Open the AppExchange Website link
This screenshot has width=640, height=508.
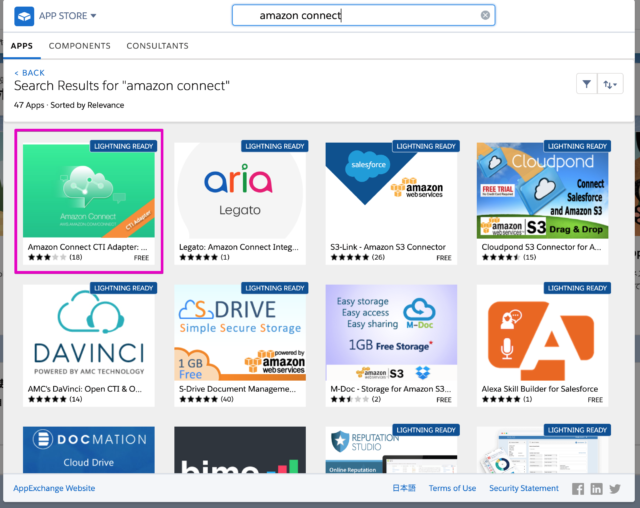point(54,488)
